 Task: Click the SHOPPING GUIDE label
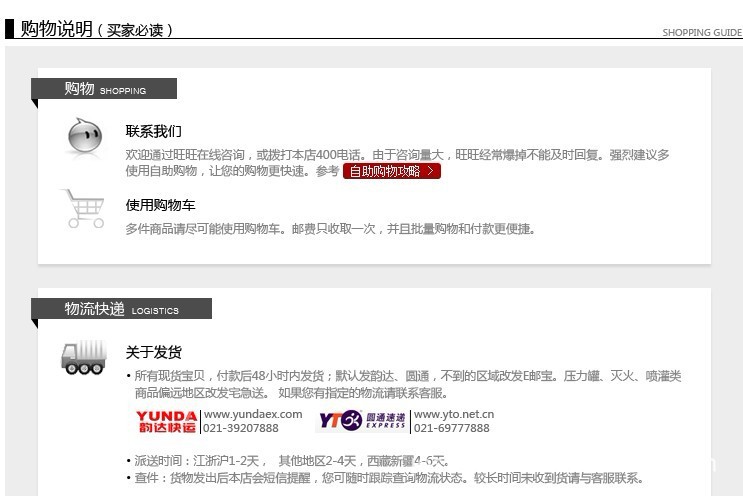(702, 33)
